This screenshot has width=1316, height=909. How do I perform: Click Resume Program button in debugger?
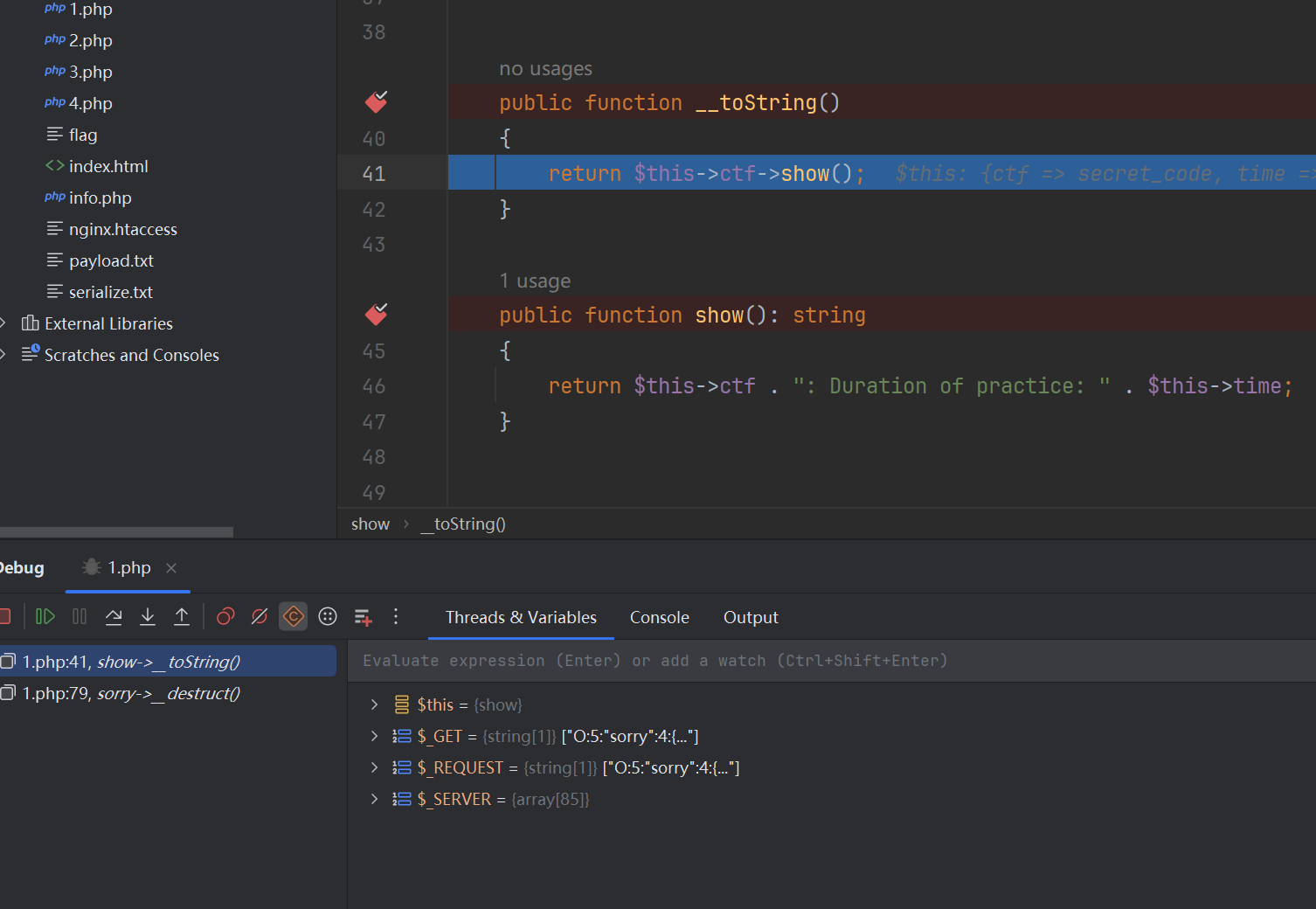coord(45,617)
